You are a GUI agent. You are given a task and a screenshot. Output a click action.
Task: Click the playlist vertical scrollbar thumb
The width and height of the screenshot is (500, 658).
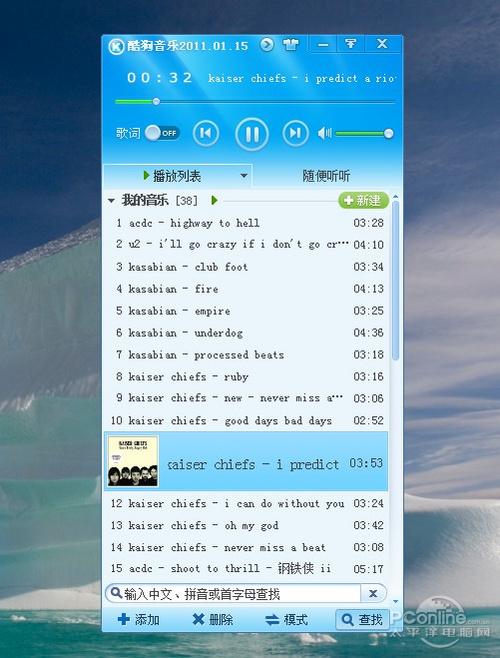(x=395, y=281)
